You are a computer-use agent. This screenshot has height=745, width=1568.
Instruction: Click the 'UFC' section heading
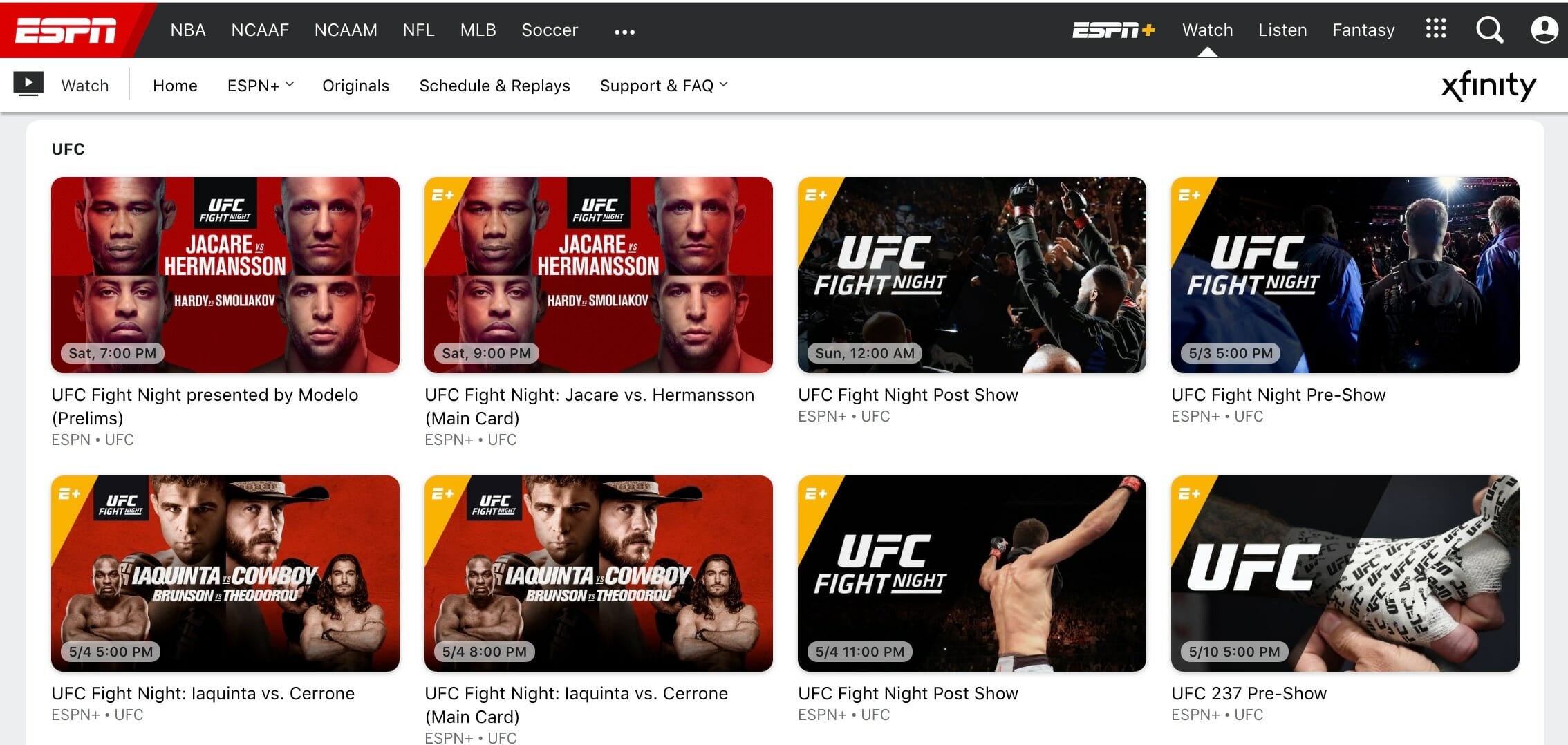[x=68, y=149]
